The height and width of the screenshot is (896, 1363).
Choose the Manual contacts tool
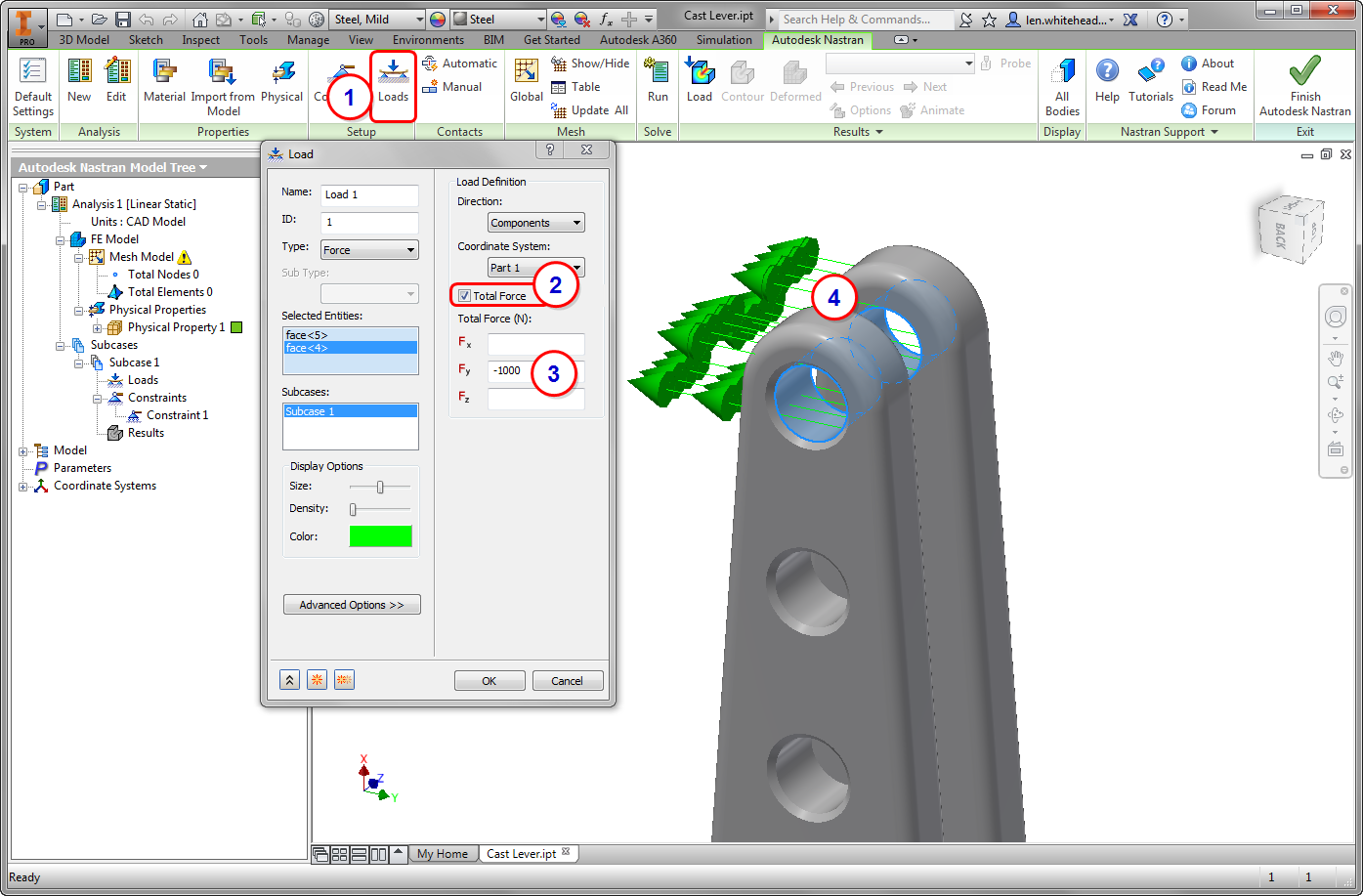(x=452, y=87)
